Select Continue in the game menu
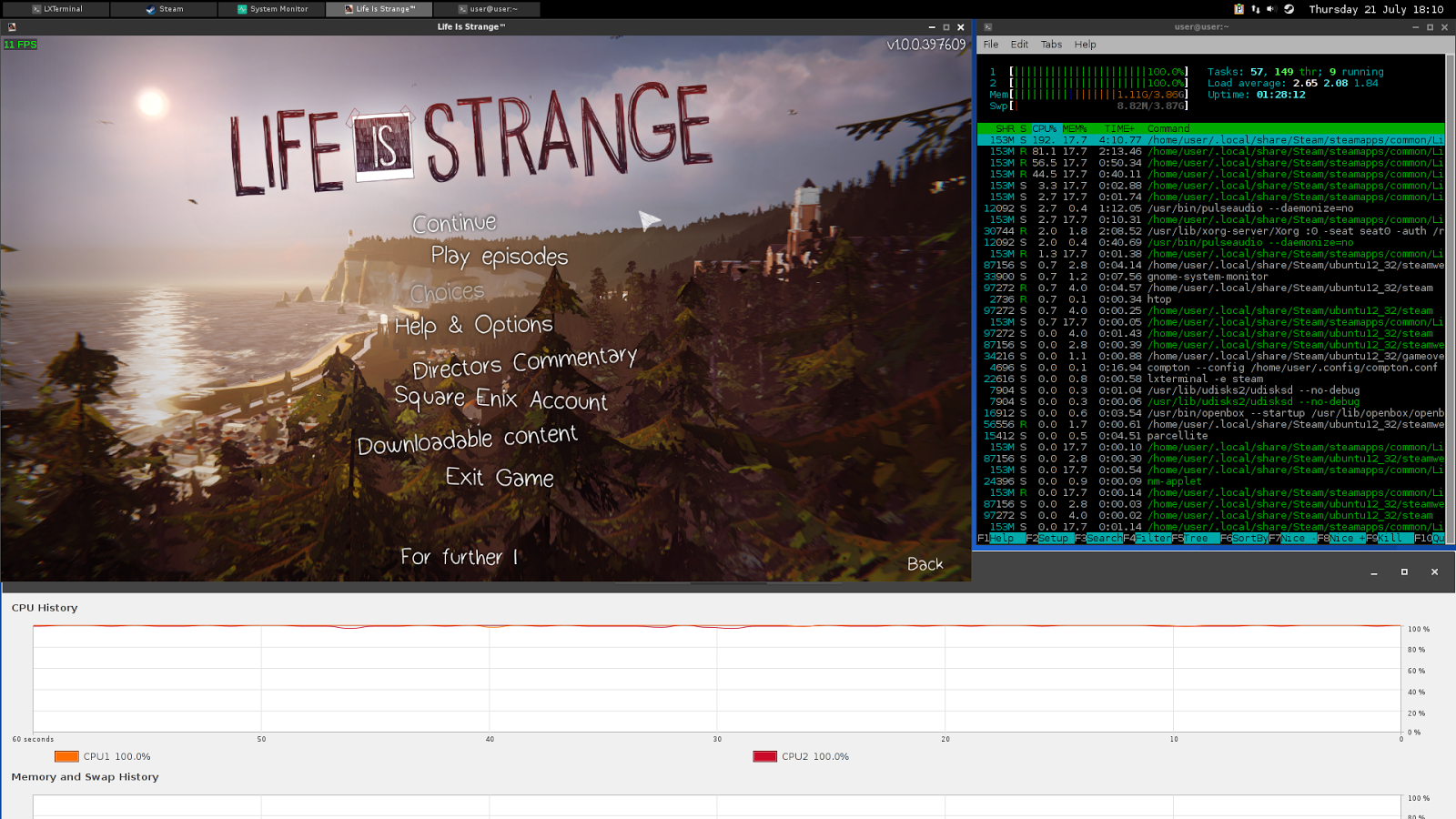Viewport: 1456px width, 819px height. (x=454, y=222)
